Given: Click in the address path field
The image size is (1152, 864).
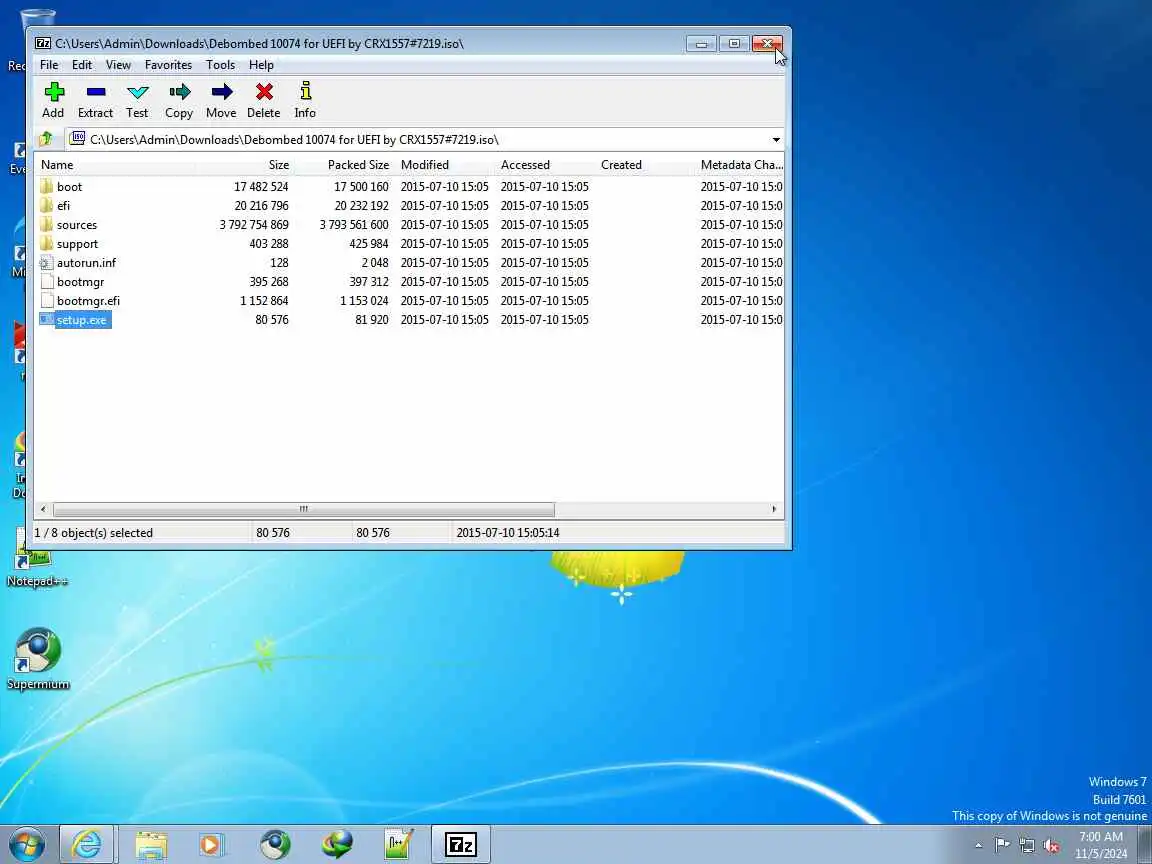Looking at the screenshot, I should pyautogui.click(x=415, y=140).
